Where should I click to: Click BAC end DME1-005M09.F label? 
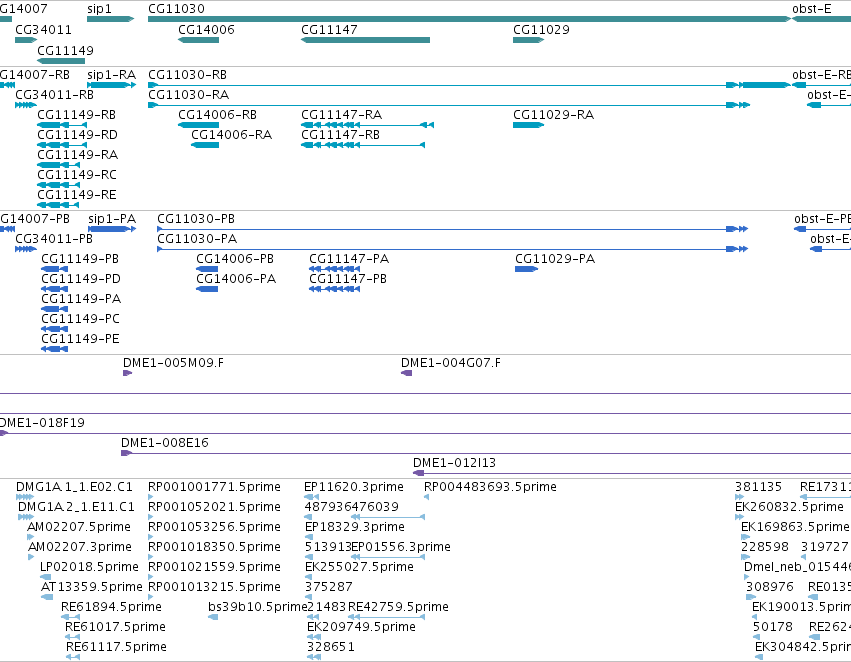tap(173, 362)
